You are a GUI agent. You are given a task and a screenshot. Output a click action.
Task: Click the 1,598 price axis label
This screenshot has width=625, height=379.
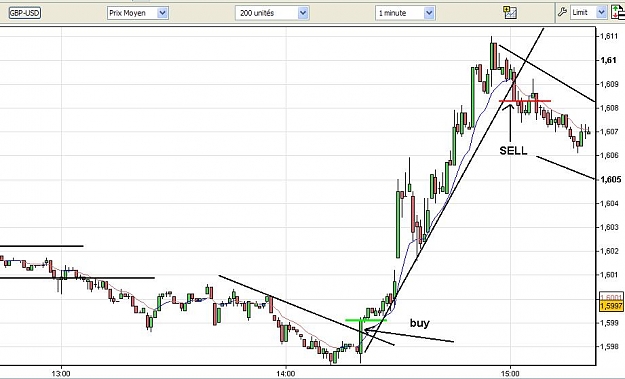609,346
